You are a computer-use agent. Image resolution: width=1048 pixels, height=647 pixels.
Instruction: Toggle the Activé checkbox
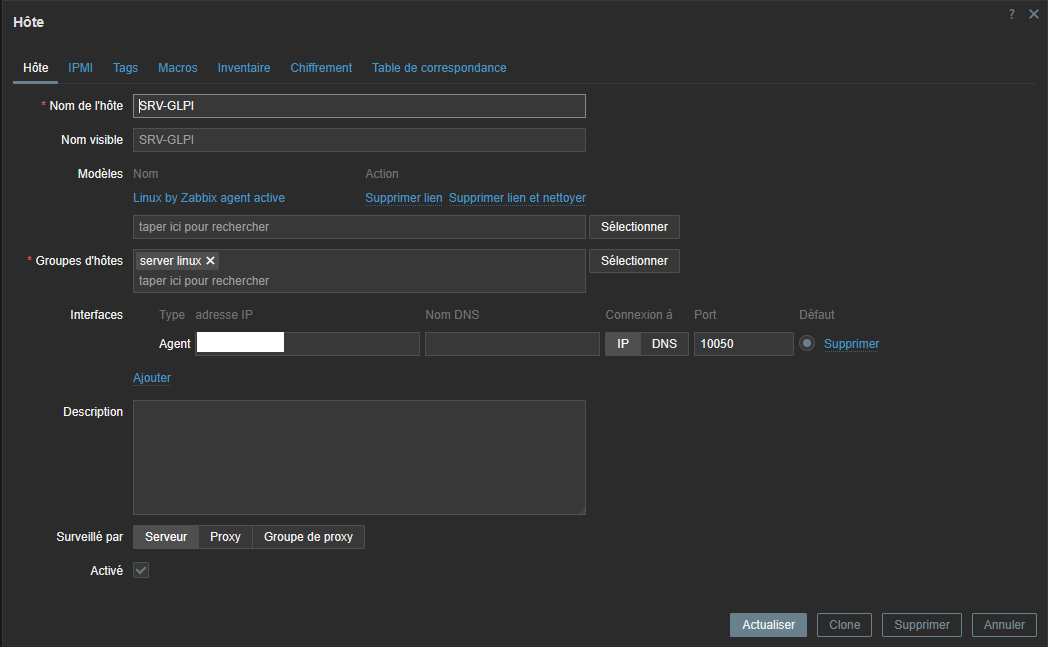141,571
